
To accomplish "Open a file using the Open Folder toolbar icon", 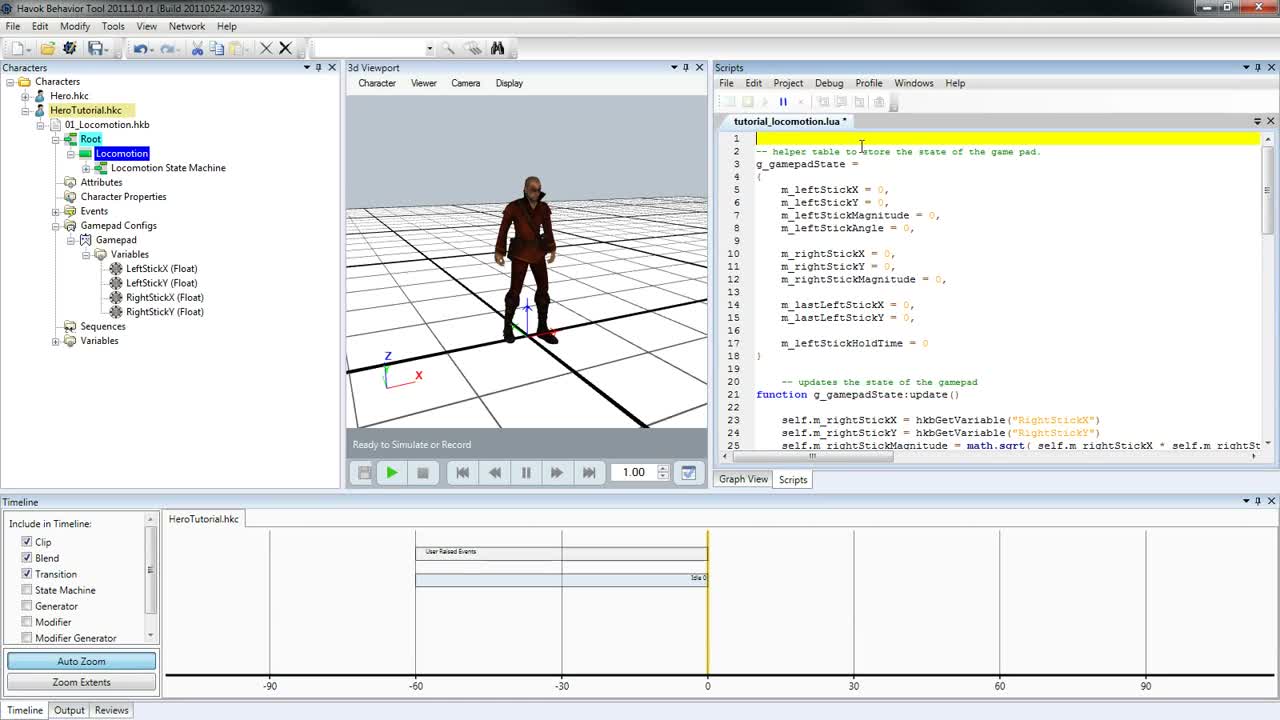I will [47, 48].
